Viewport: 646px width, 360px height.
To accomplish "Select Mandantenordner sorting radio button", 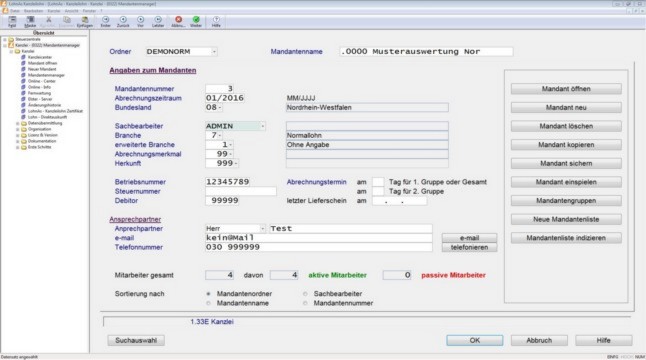I will (x=208, y=294).
